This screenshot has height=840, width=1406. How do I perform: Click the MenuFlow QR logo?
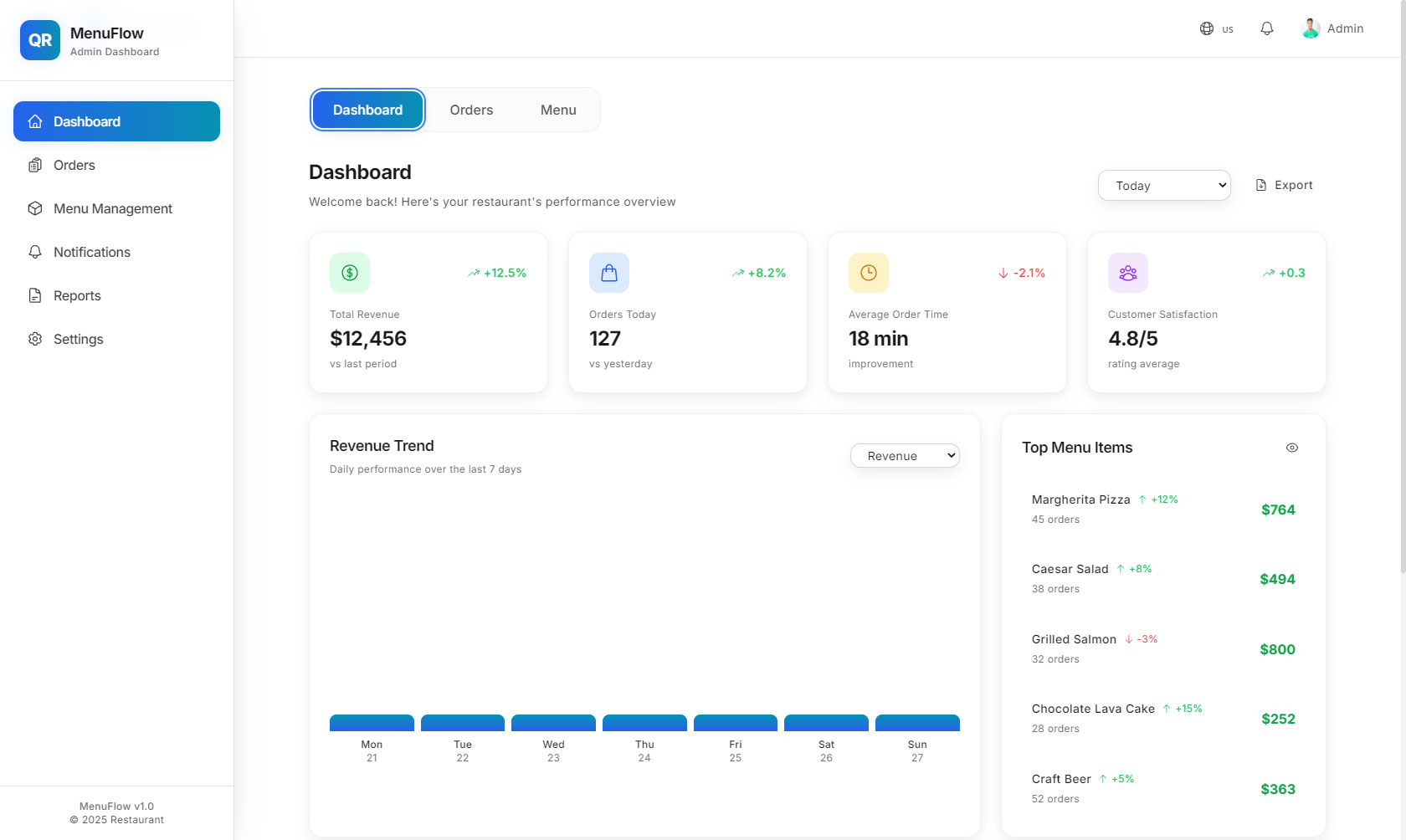[40, 40]
